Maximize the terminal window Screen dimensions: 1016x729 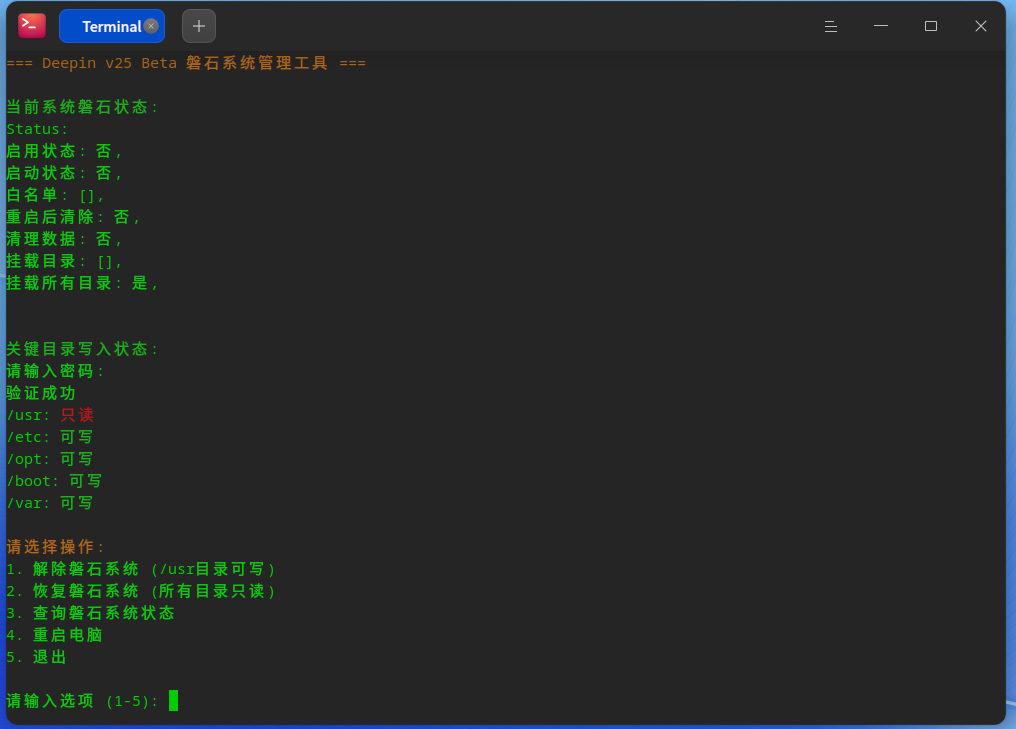click(930, 26)
